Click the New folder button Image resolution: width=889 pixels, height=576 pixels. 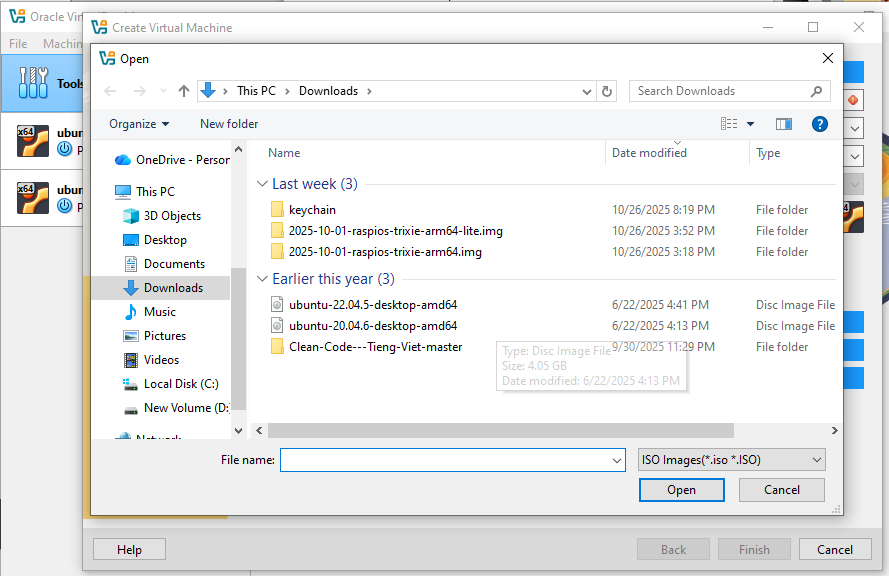click(229, 124)
